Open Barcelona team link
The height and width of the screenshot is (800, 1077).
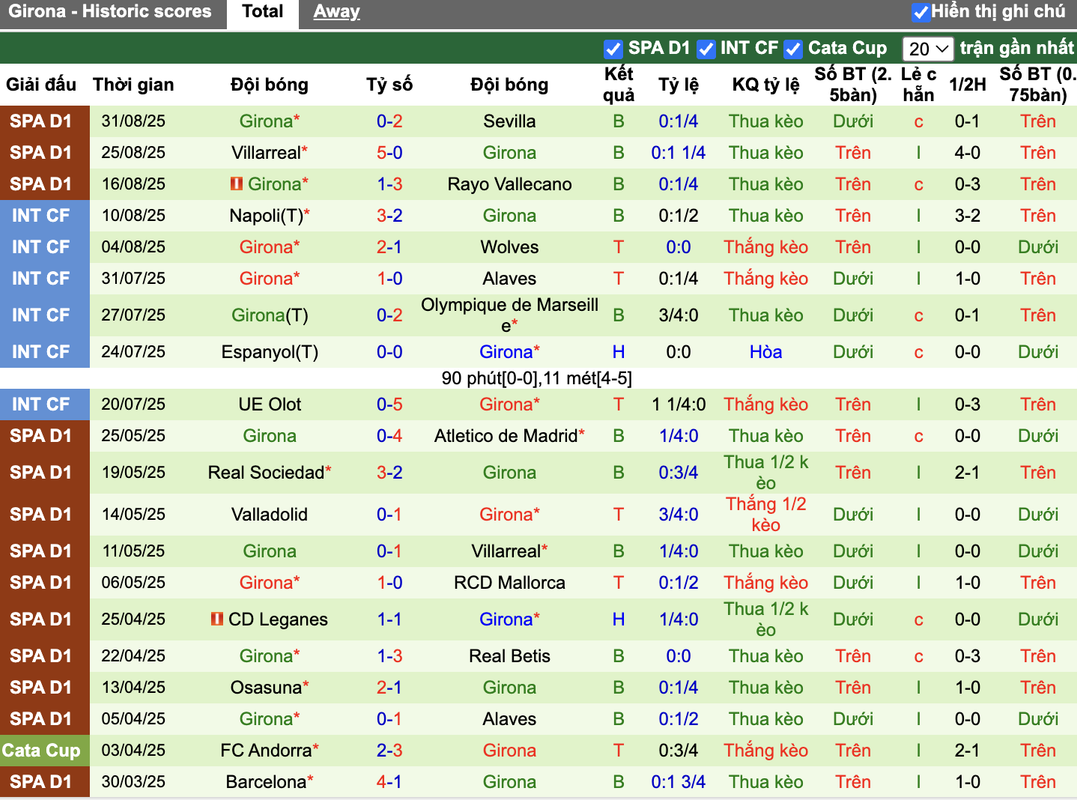click(x=269, y=781)
